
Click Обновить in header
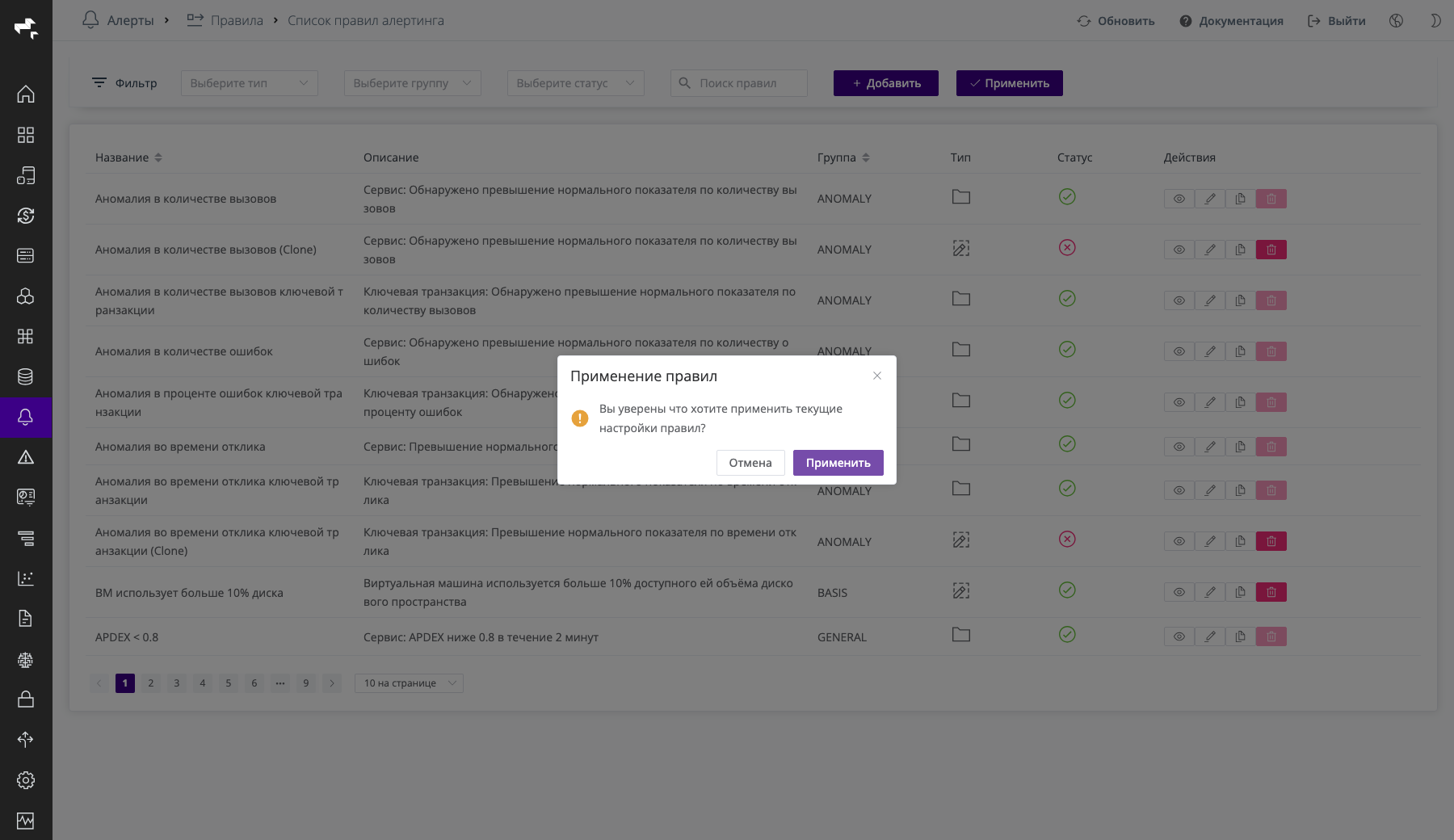pos(1116,21)
